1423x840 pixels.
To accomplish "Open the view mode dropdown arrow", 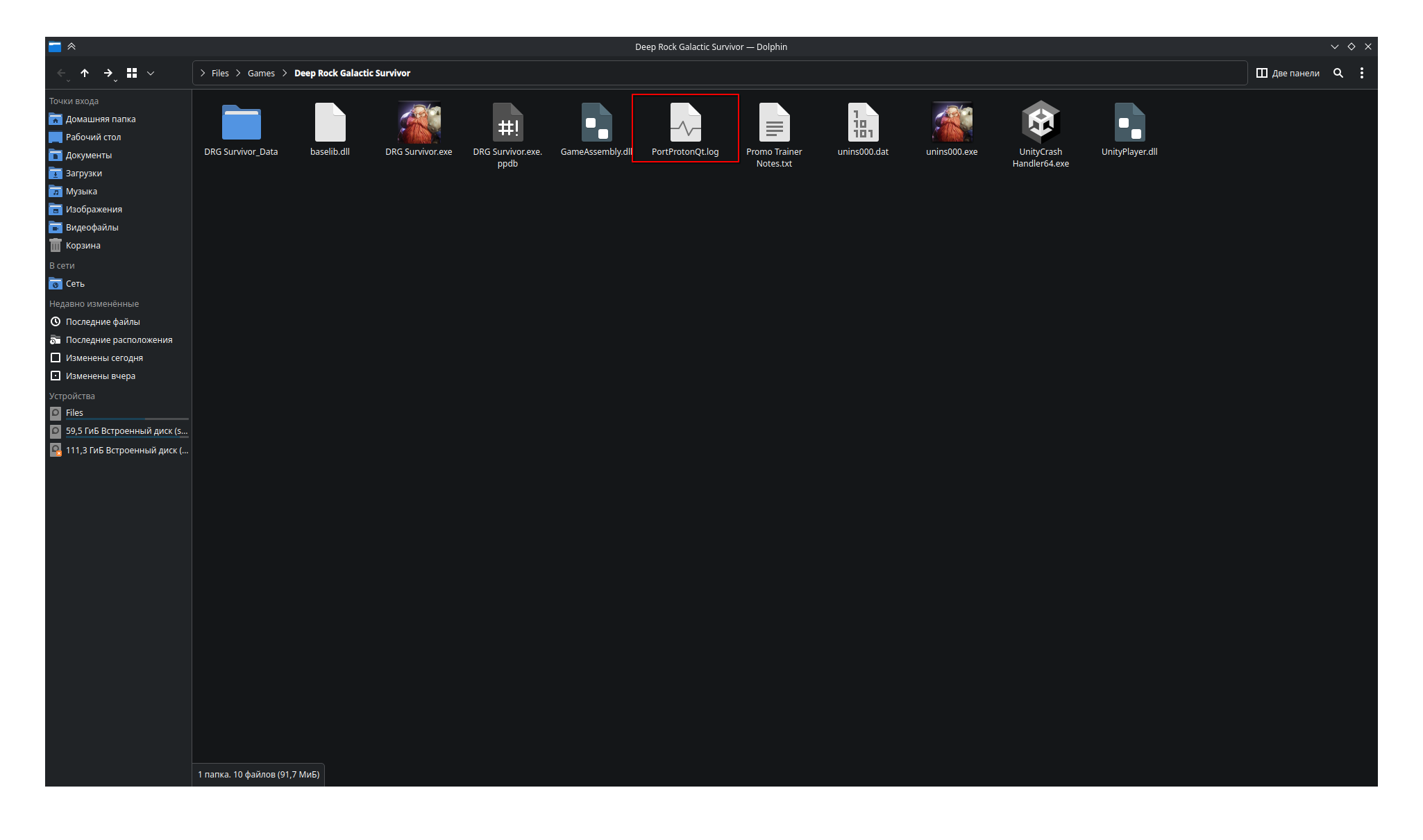I will 151,73.
